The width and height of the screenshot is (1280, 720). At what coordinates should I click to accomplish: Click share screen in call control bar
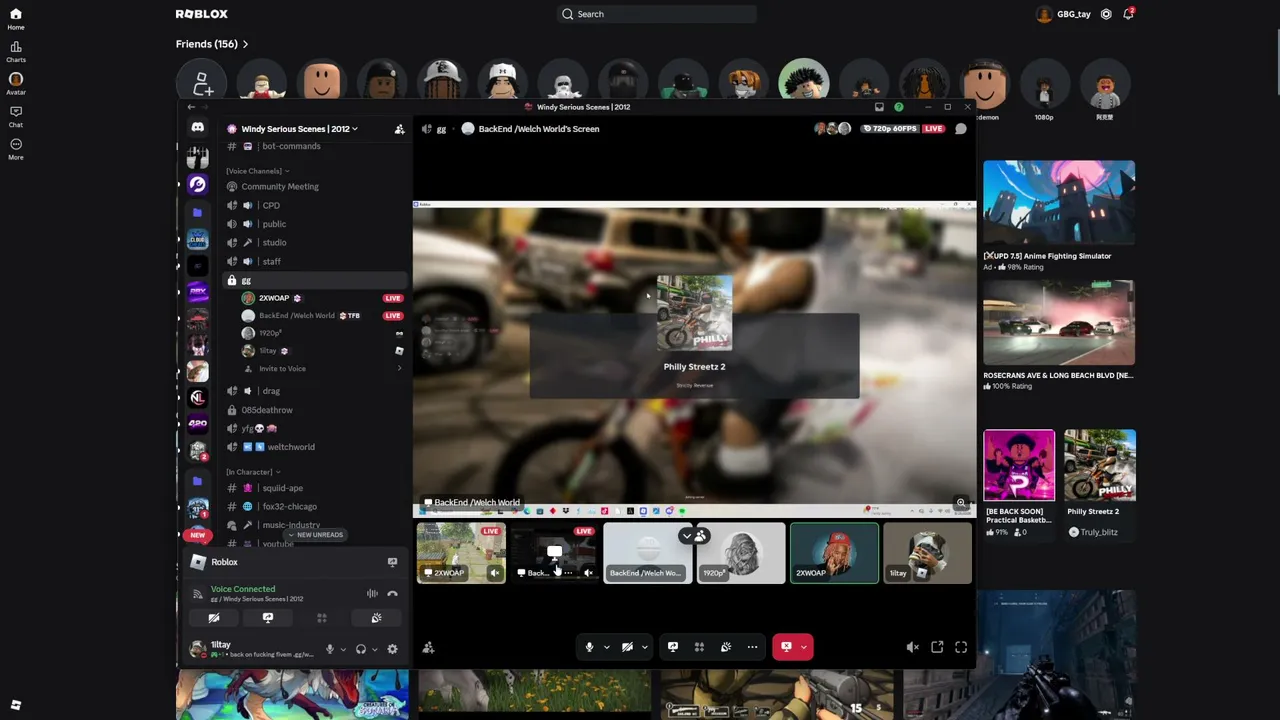coord(672,647)
